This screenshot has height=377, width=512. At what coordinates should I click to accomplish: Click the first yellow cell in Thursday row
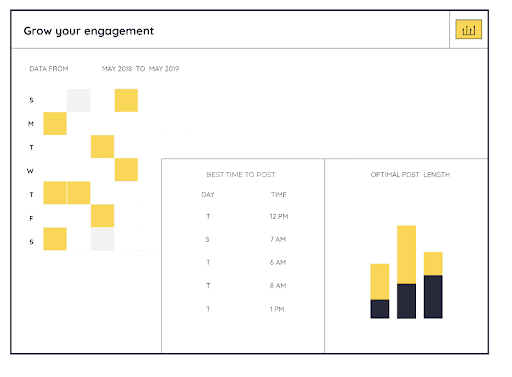tap(55, 193)
